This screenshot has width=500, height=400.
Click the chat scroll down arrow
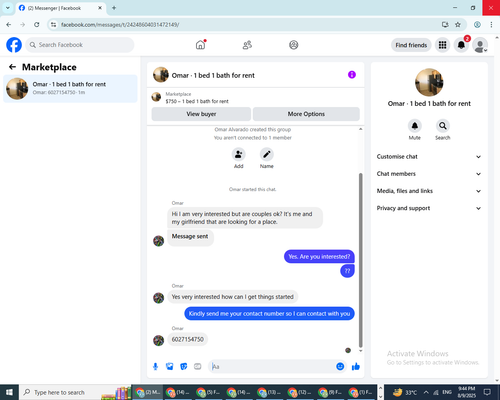click(360, 351)
